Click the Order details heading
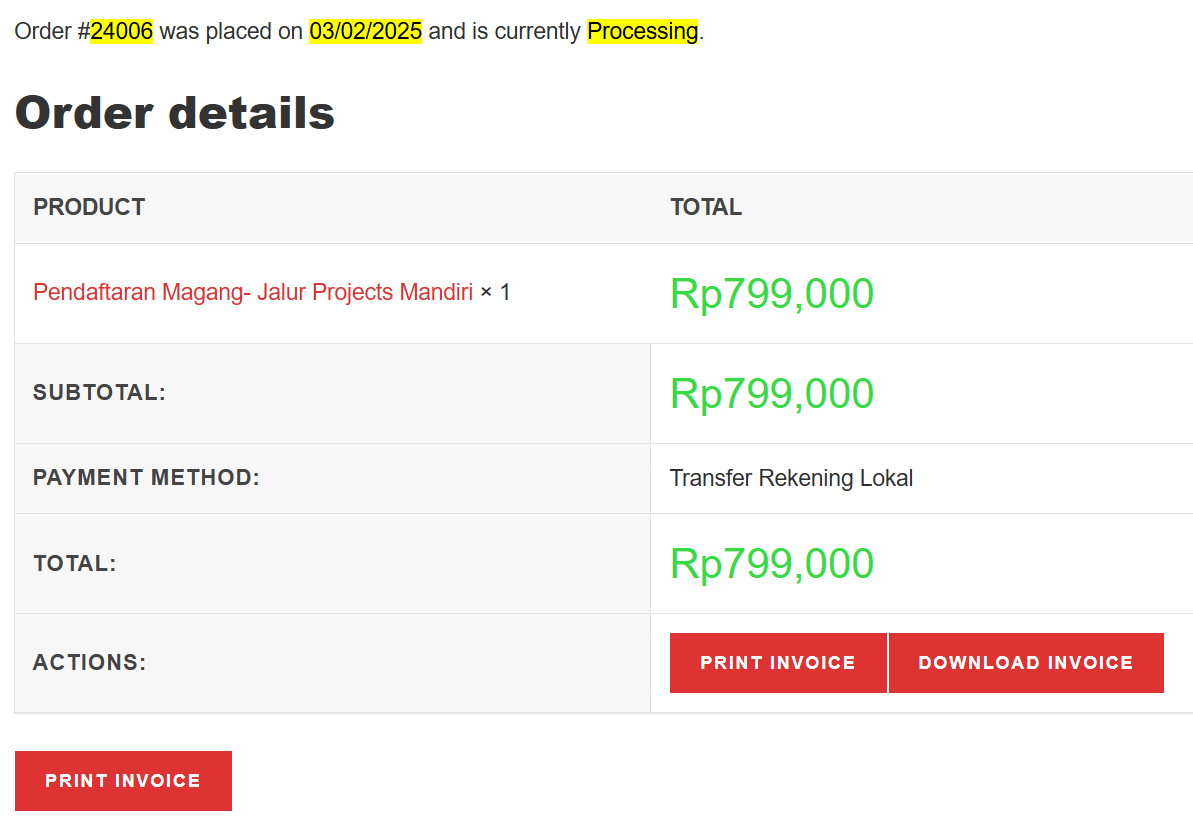The height and width of the screenshot is (827, 1193). click(x=175, y=113)
